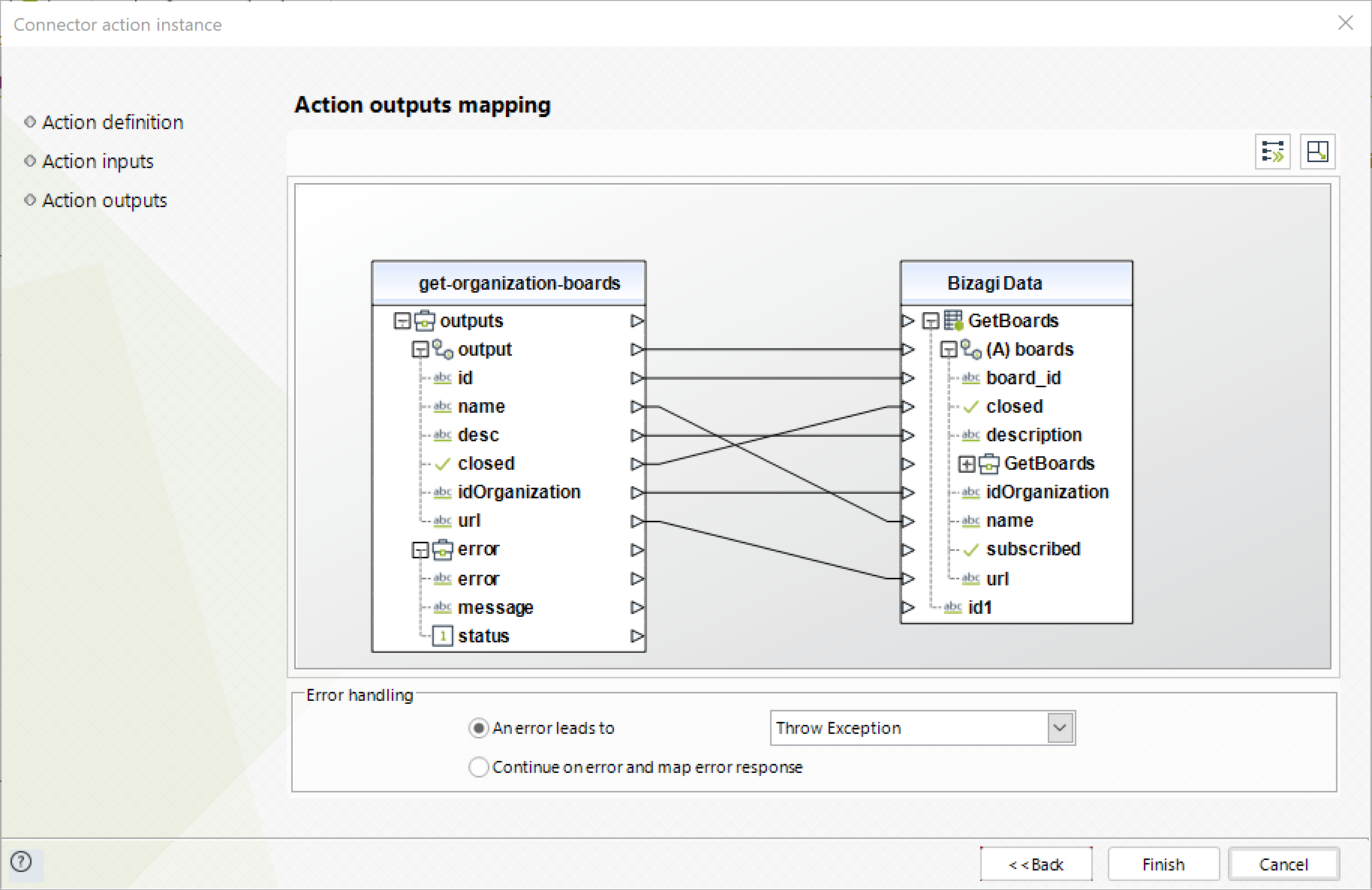Click the nested GetBoards briefcase icon
The image size is (1372, 890).
point(989,464)
